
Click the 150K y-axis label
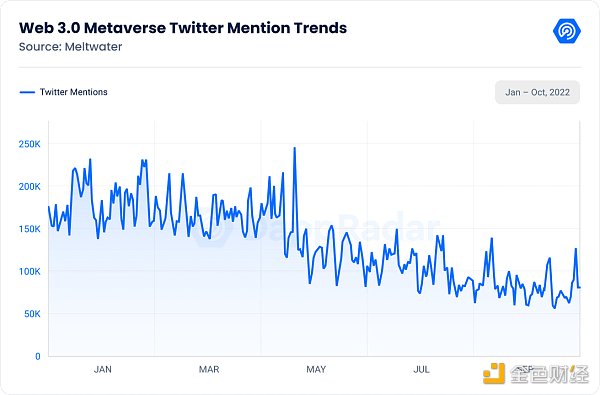point(29,229)
